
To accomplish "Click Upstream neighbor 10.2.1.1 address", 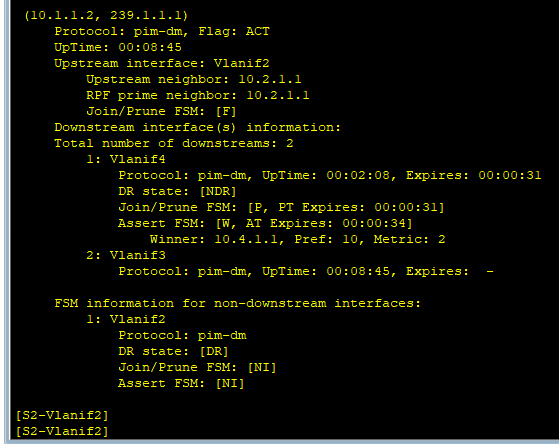I will pyautogui.click(x=270, y=79).
